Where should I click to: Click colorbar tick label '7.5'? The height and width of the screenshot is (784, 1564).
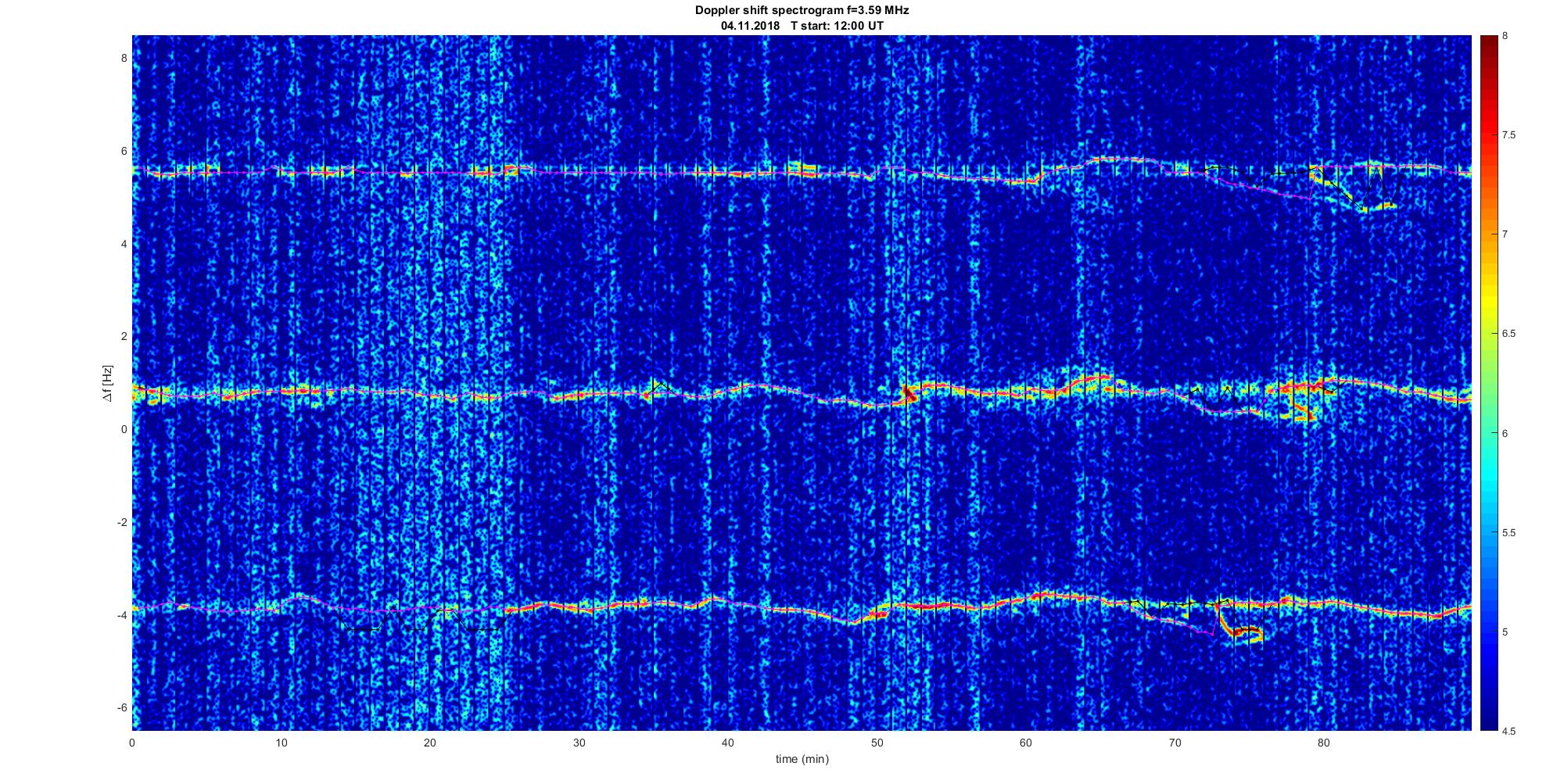pos(1509,135)
